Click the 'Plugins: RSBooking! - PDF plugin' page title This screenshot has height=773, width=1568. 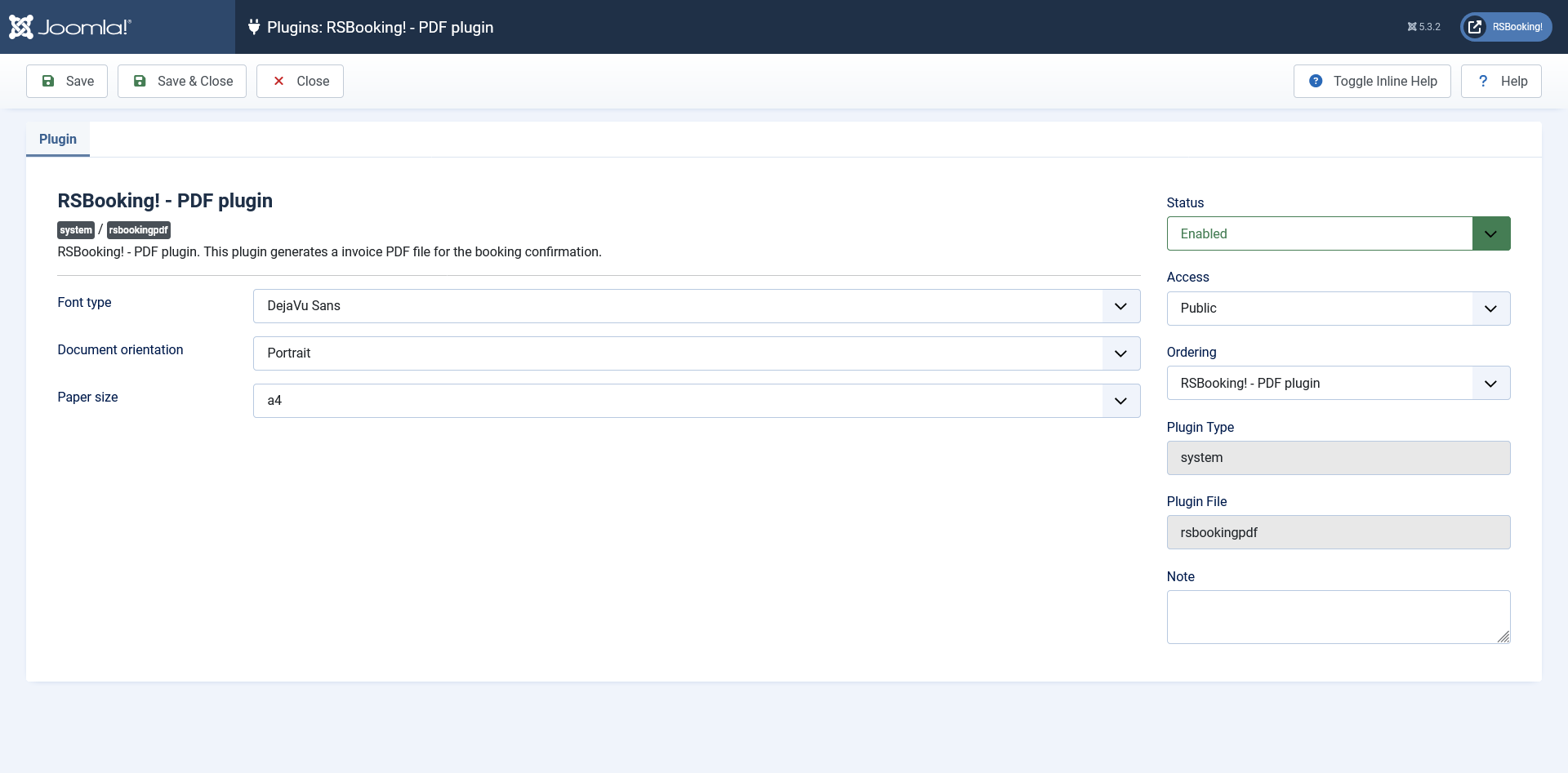click(380, 27)
